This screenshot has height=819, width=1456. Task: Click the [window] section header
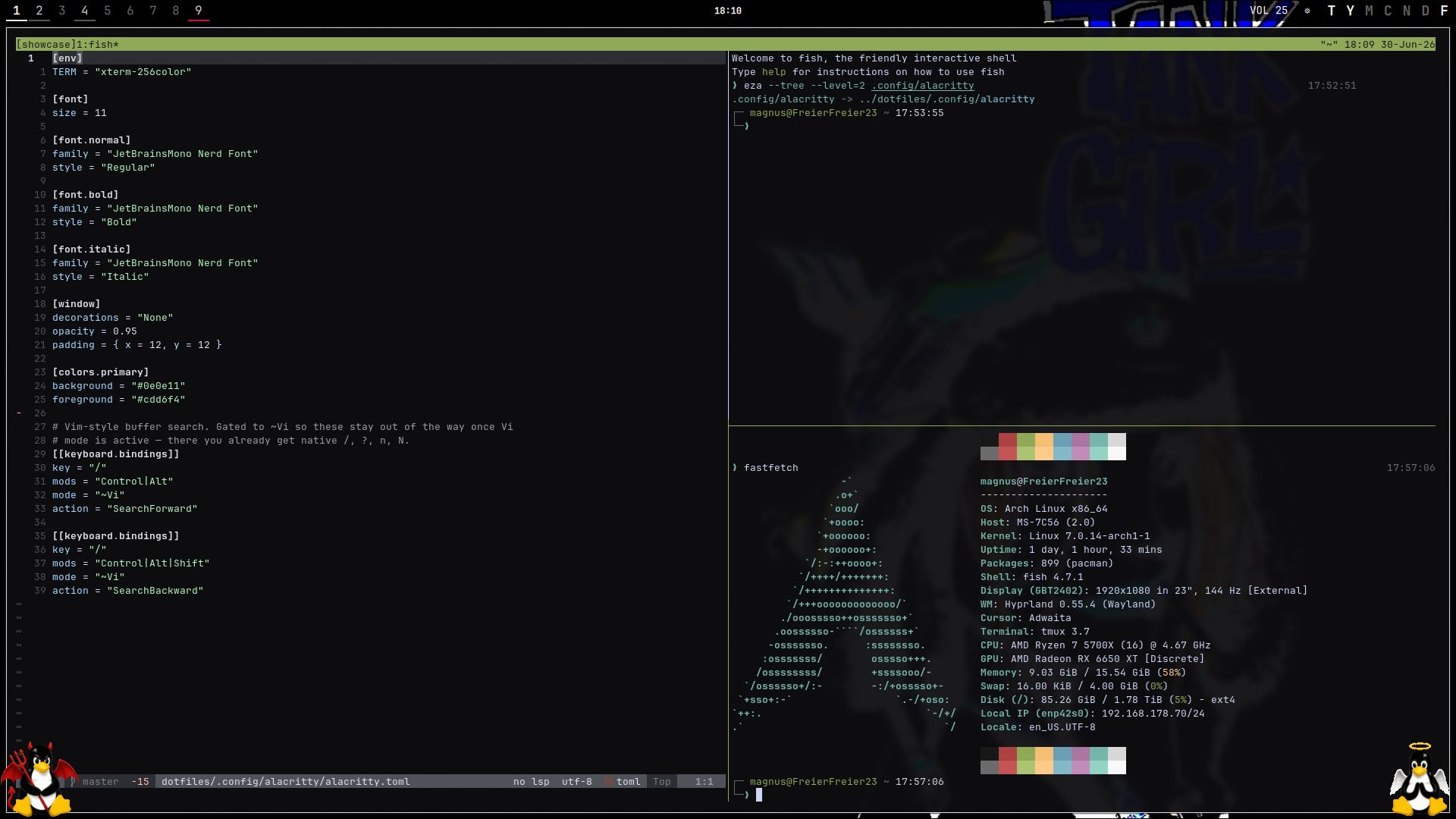click(77, 304)
